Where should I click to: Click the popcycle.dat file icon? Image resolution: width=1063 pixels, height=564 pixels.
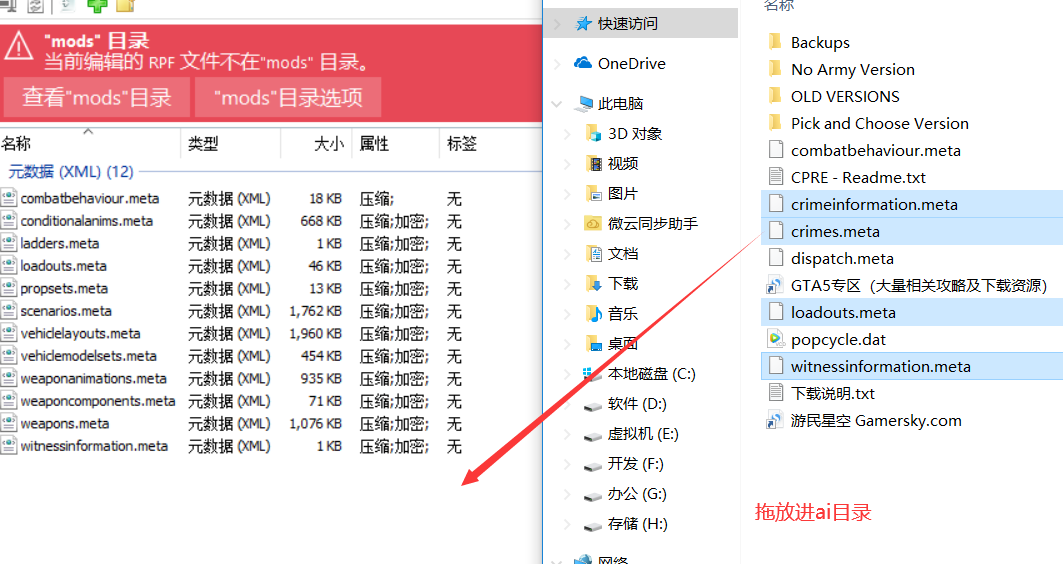click(775, 339)
